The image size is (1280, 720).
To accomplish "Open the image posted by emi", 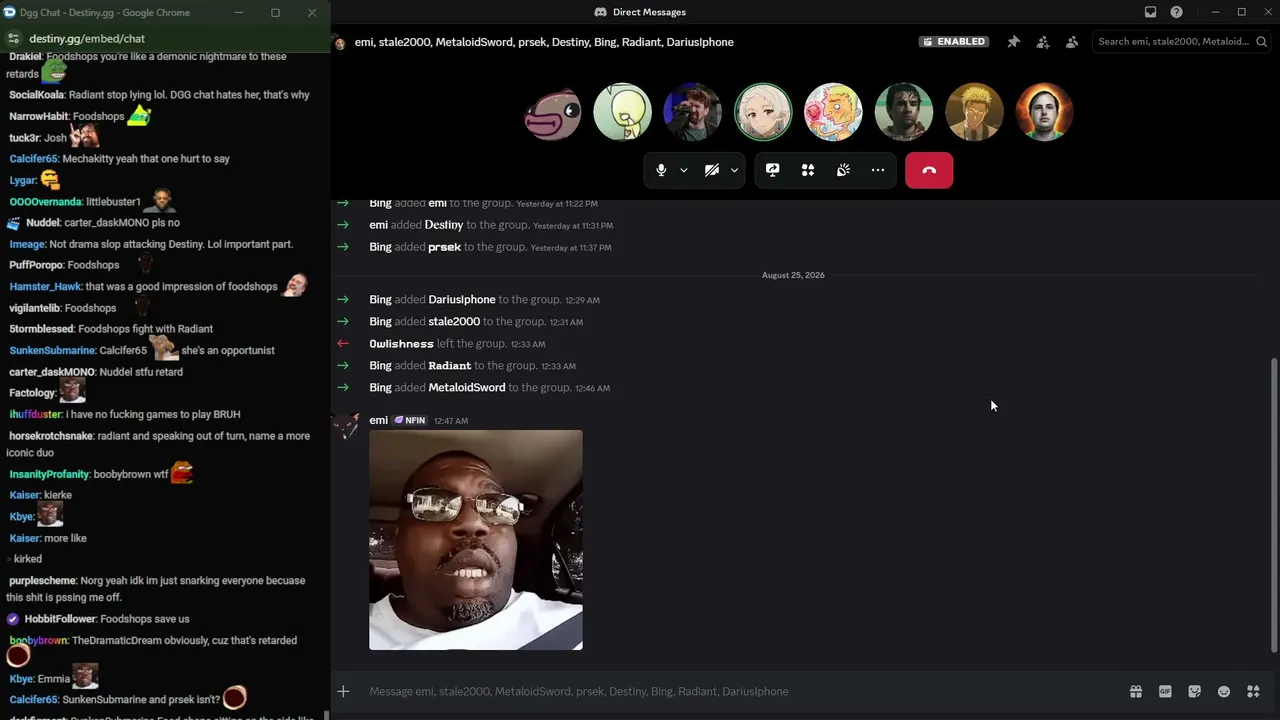I will pyautogui.click(x=476, y=540).
